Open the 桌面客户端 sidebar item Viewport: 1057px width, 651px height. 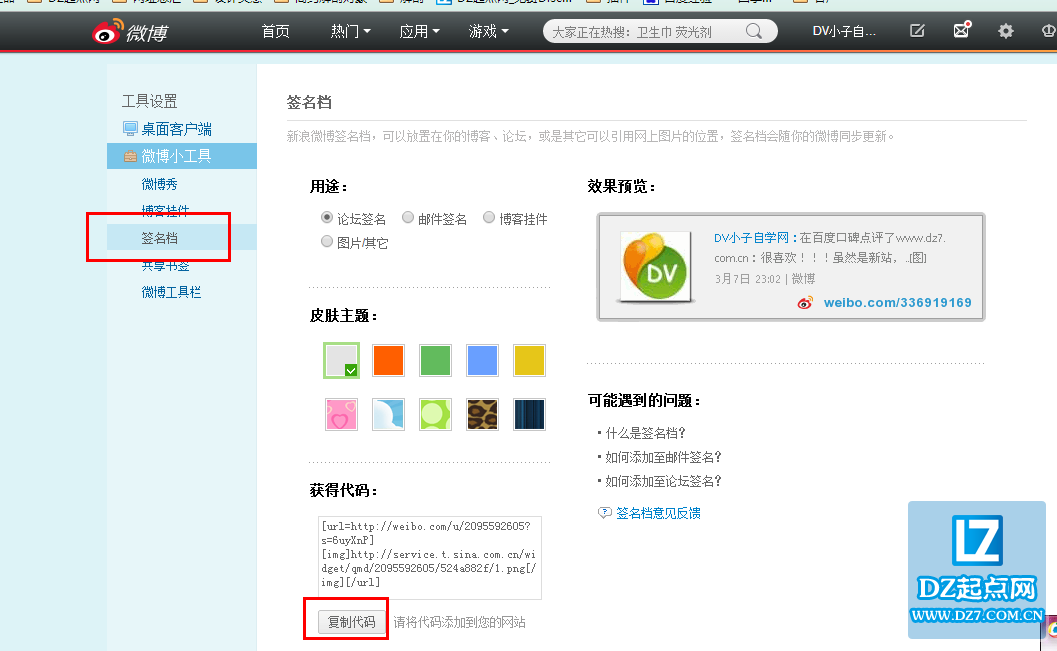[x=177, y=129]
